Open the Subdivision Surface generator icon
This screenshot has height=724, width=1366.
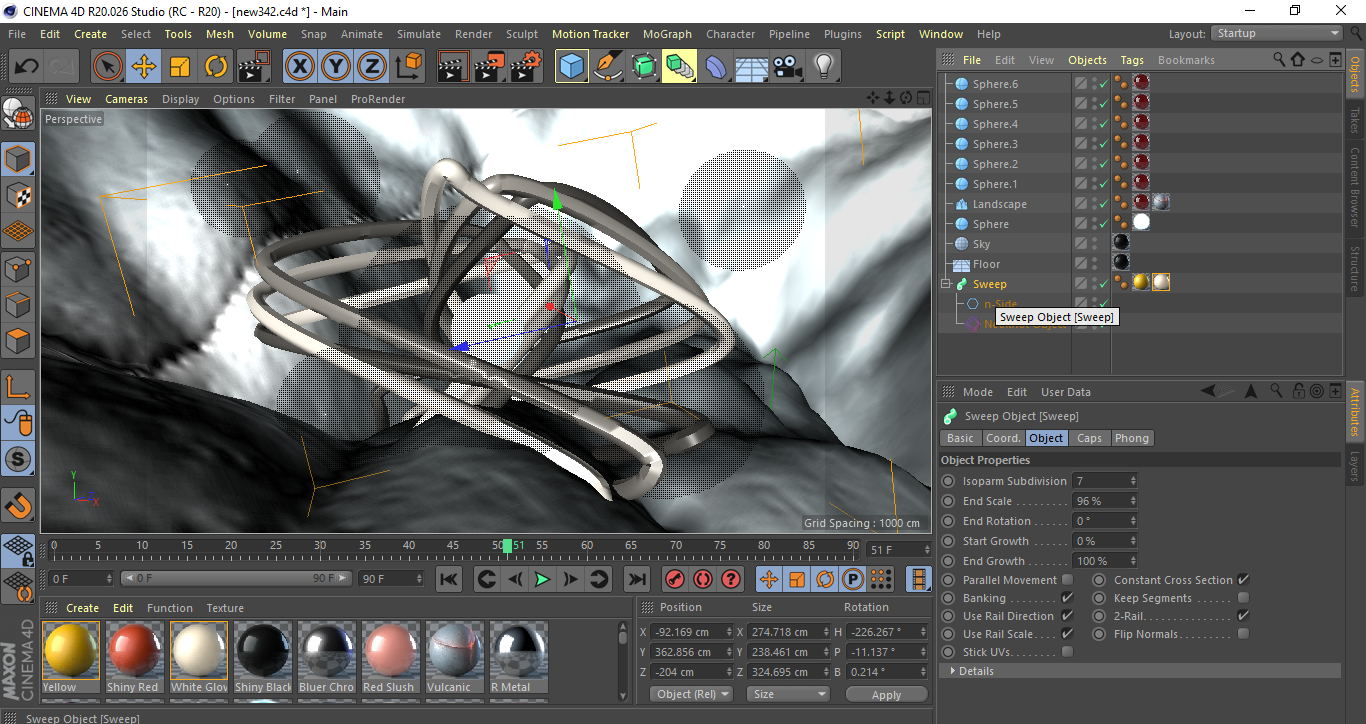coord(644,67)
